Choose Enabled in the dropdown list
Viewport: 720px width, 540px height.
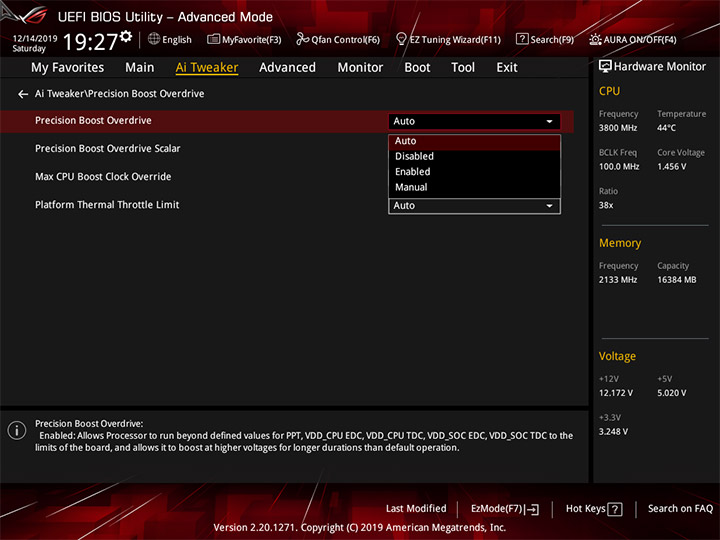point(474,172)
